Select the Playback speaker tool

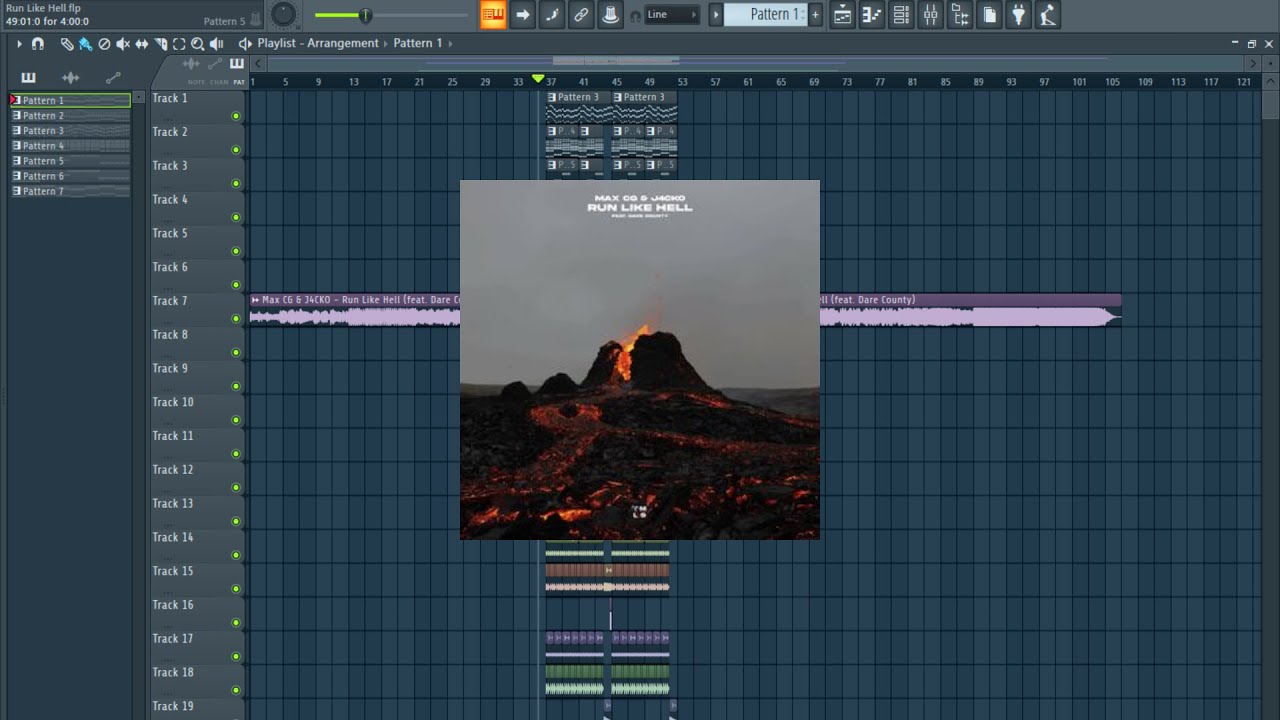point(216,44)
